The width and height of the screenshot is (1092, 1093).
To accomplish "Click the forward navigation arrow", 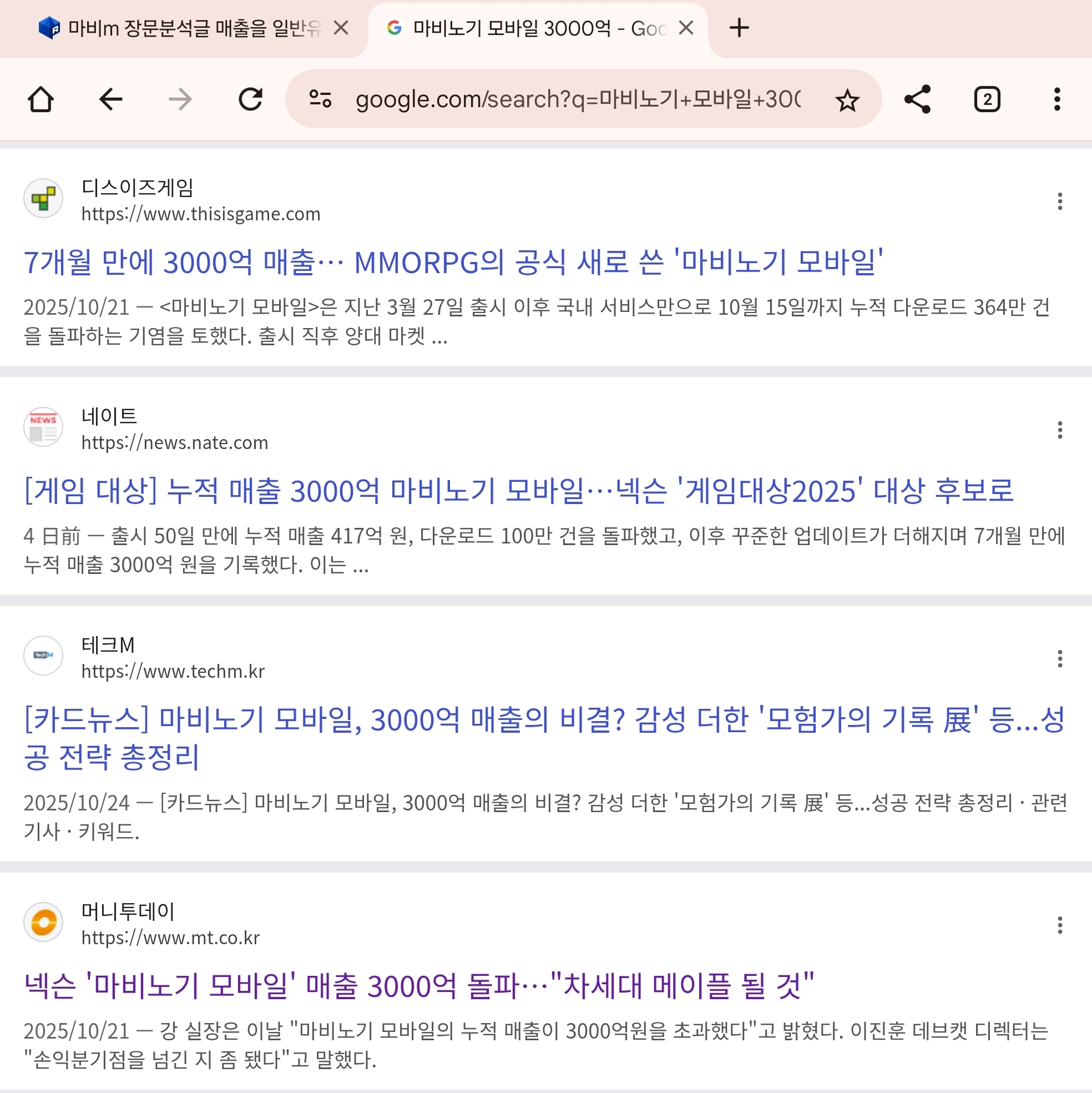I will tap(180, 99).
